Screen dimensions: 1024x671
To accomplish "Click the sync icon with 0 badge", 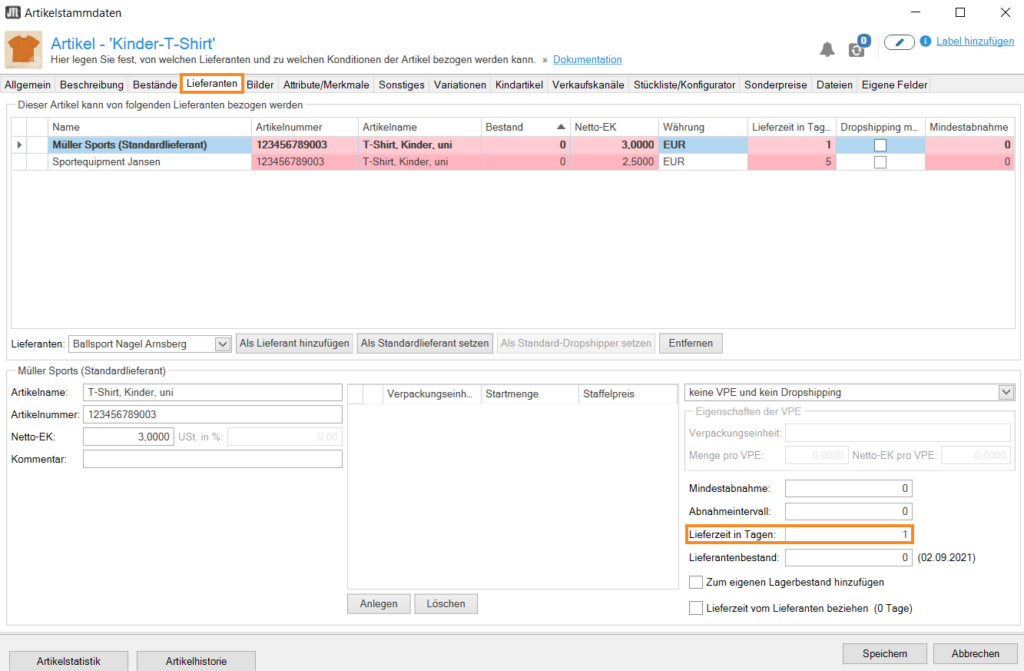I will click(x=857, y=49).
